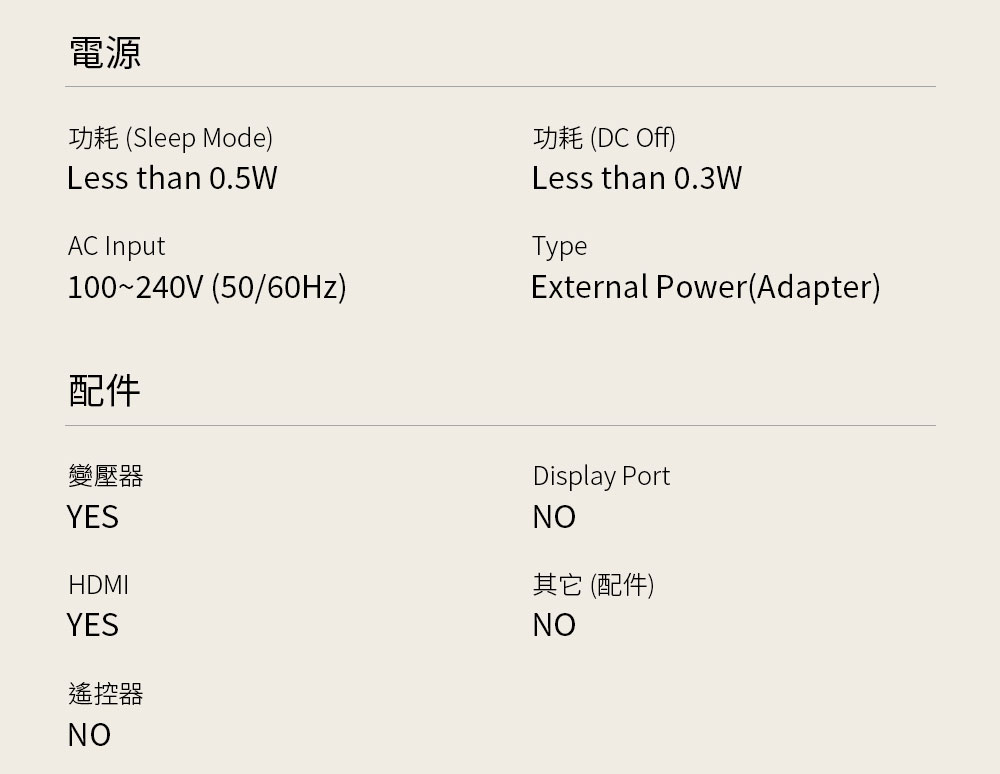Viewport: 1000px width, 774px height.
Task: Click the Display Port label
Action: pyautogui.click(x=601, y=476)
